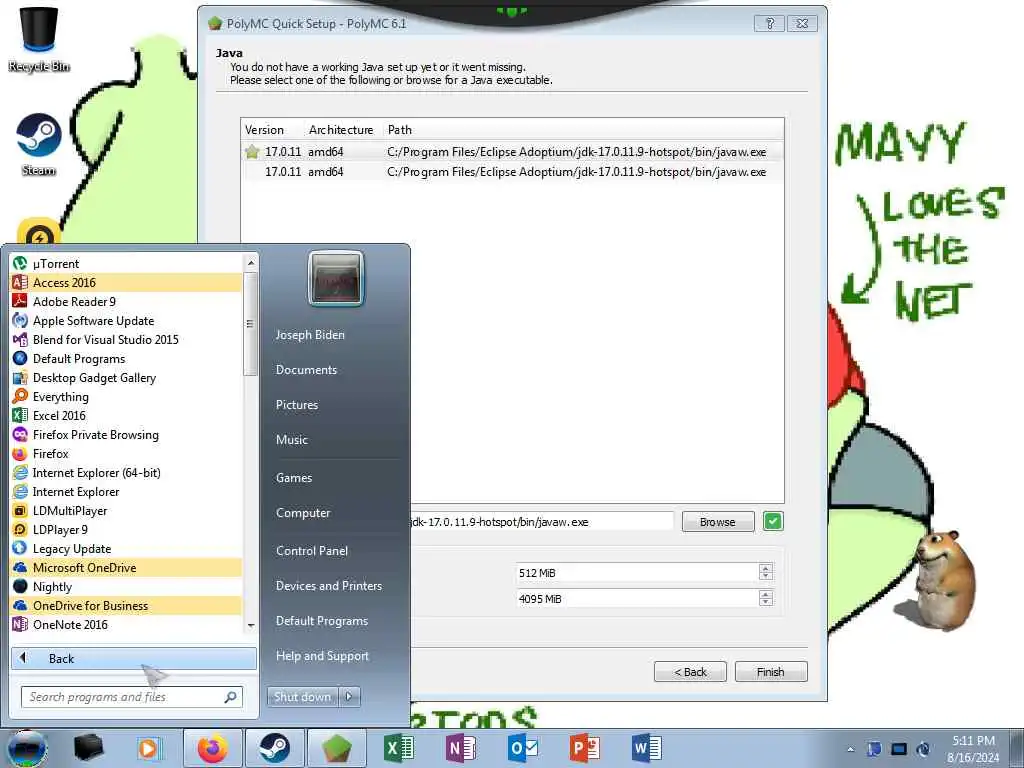Select the starred 17.0.11 Java row
The width and height of the screenshot is (1024, 768).
tap(512, 152)
